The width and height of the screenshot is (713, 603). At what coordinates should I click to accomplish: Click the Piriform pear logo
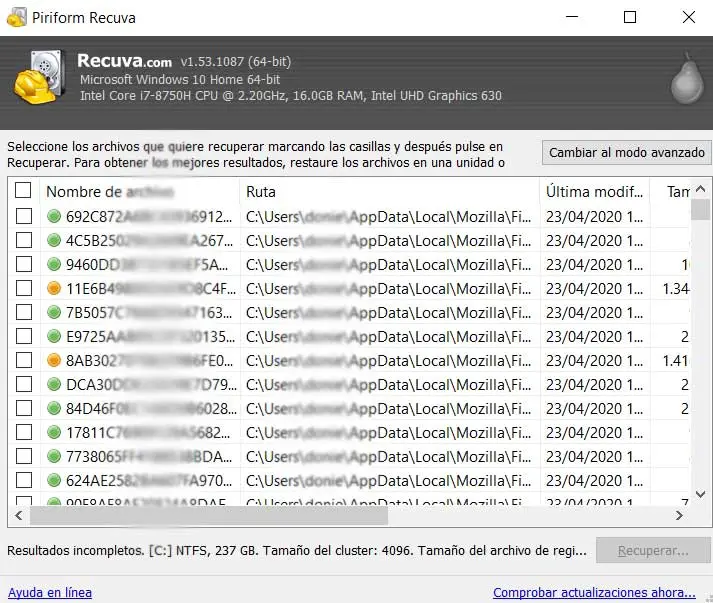click(x=688, y=78)
